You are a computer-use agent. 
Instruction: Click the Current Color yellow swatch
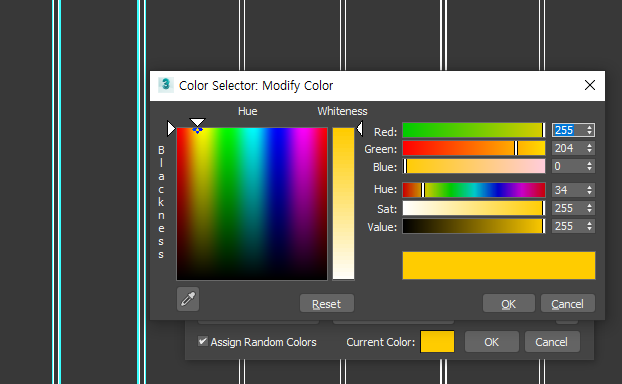pyautogui.click(x=437, y=342)
